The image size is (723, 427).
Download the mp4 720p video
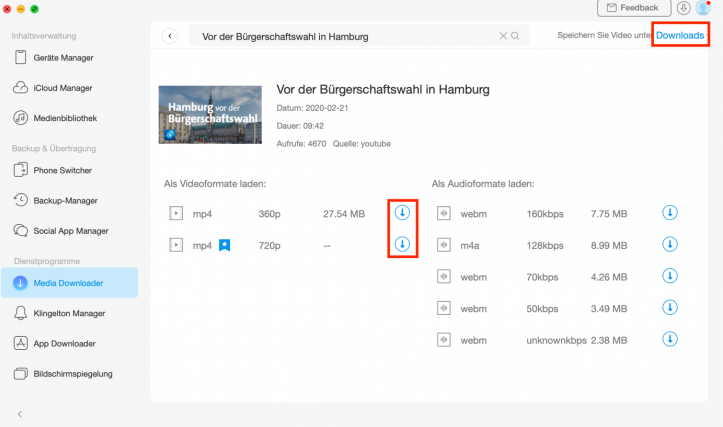coord(402,244)
